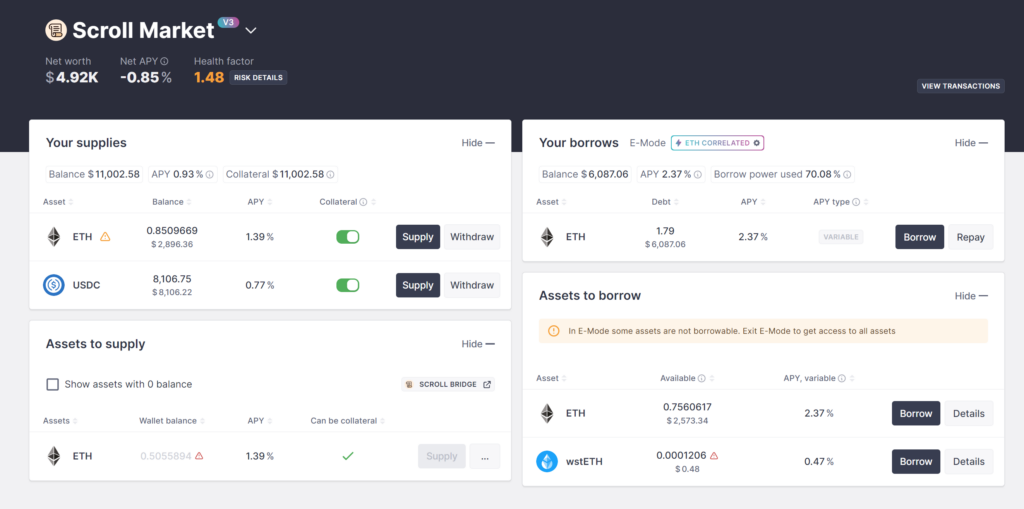Screen dimensions: 1024x509
Task: Check Show assets with 0 balance
Action: [x=53, y=384]
